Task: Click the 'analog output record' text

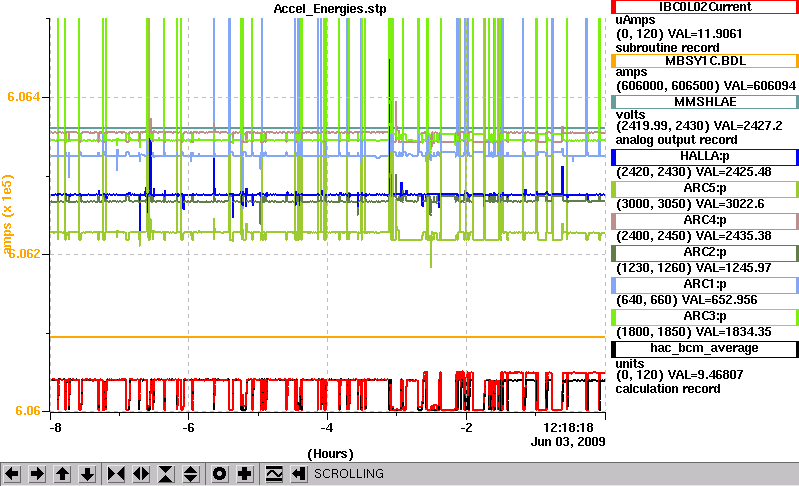Action: (676, 140)
